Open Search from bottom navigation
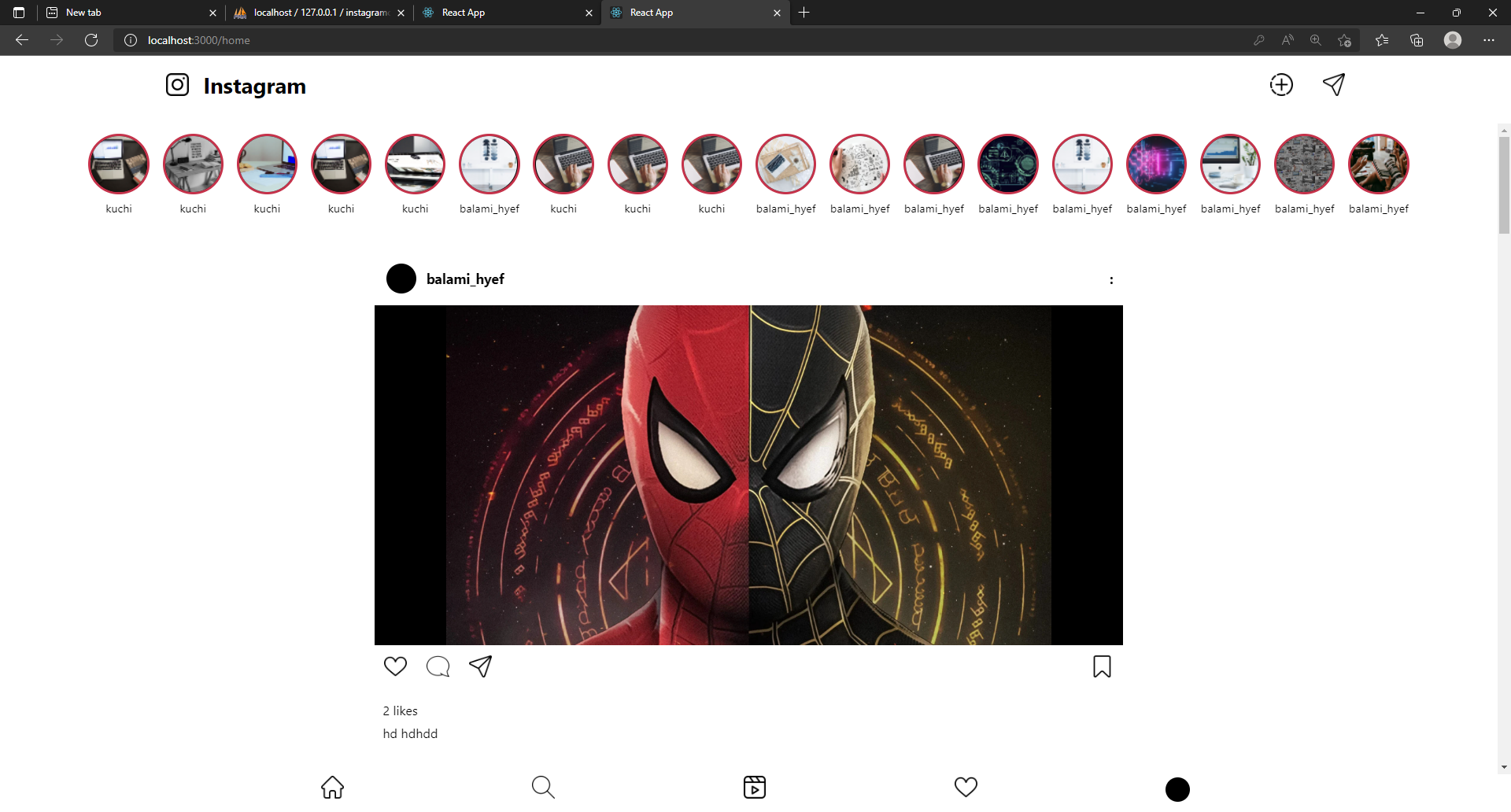1511x812 pixels. tap(543, 787)
